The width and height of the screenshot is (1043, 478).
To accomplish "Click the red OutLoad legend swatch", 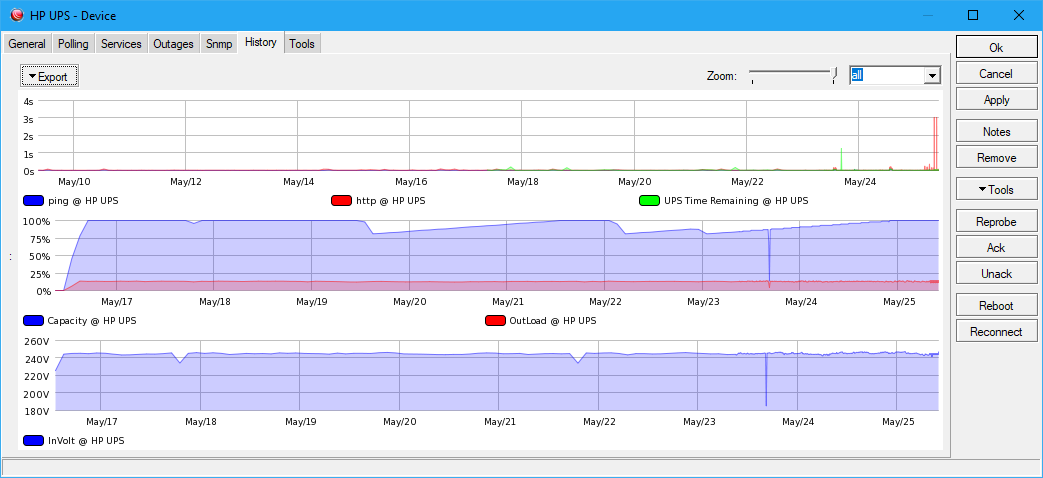I will [495, 321].
